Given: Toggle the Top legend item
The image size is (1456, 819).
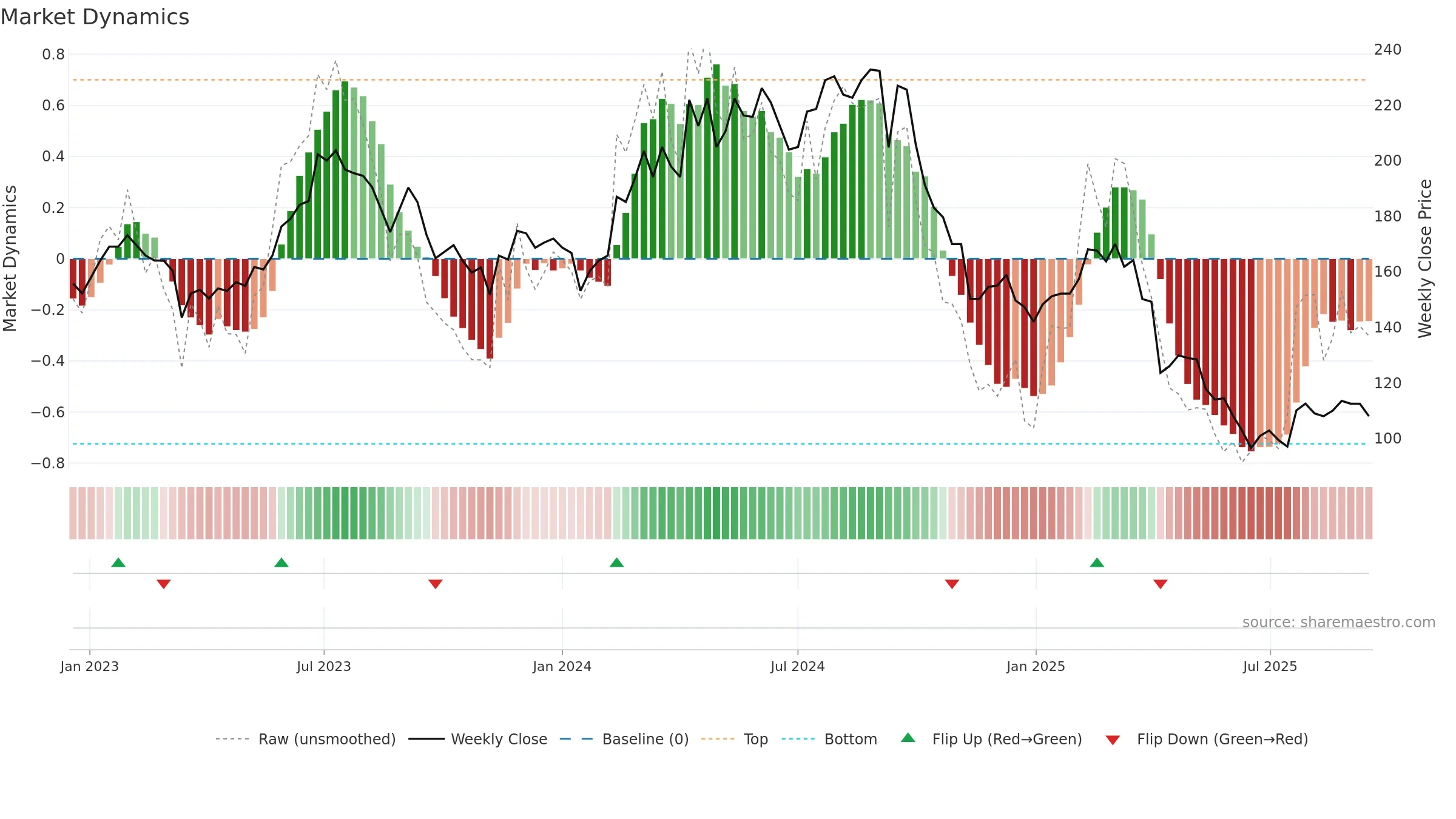Looking at the screenshot, I should coord(735,739).
